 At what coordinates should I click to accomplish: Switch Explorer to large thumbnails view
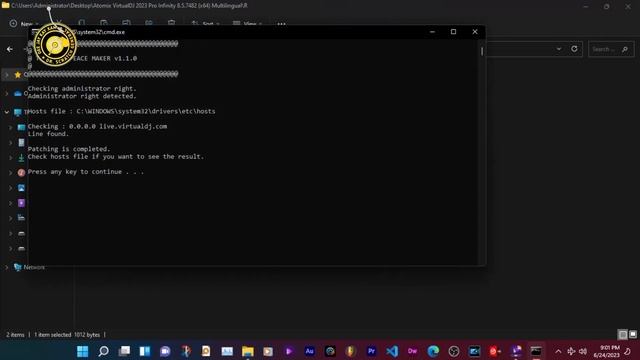633,335
